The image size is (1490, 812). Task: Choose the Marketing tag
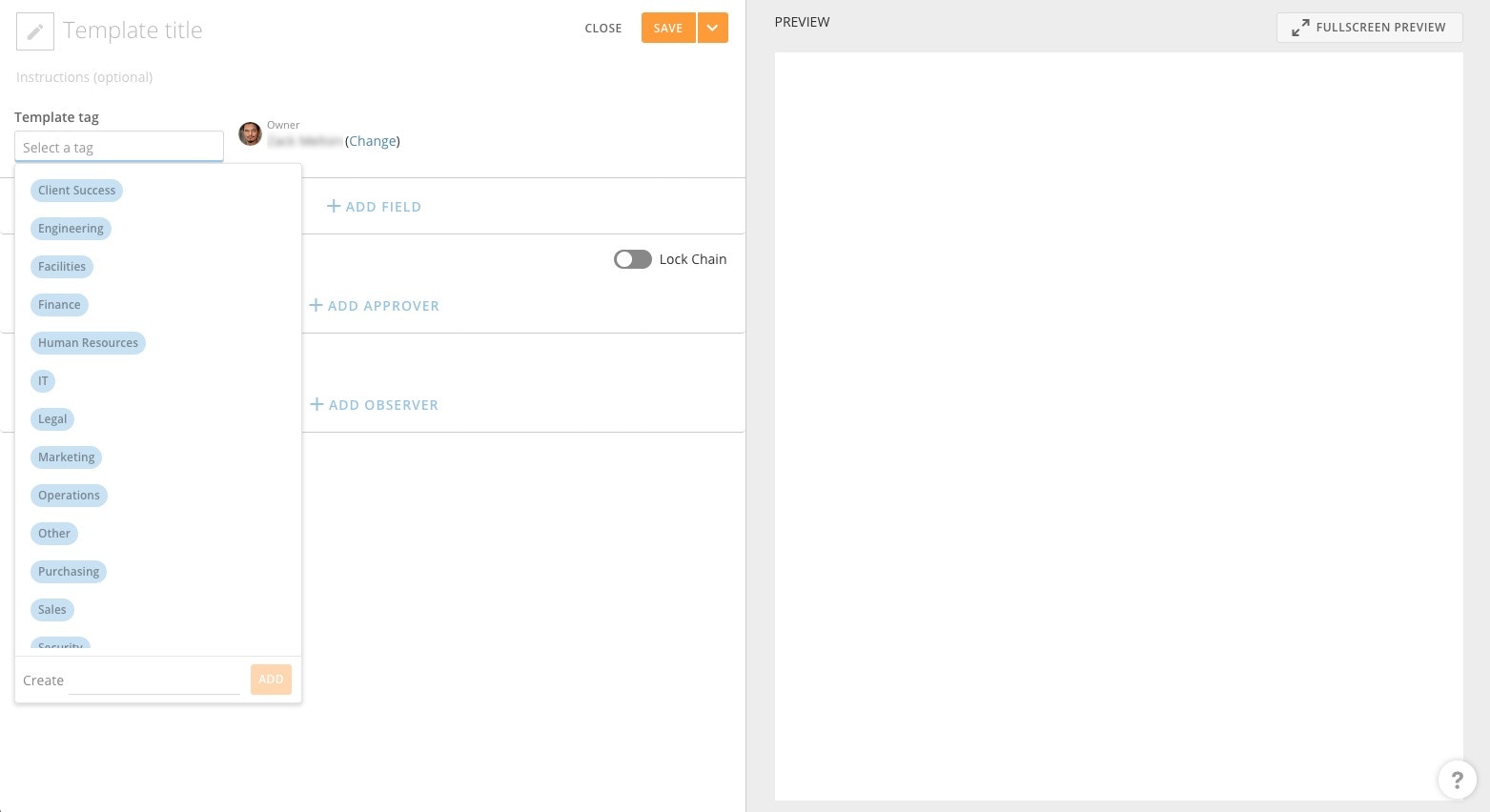point(67,457)
